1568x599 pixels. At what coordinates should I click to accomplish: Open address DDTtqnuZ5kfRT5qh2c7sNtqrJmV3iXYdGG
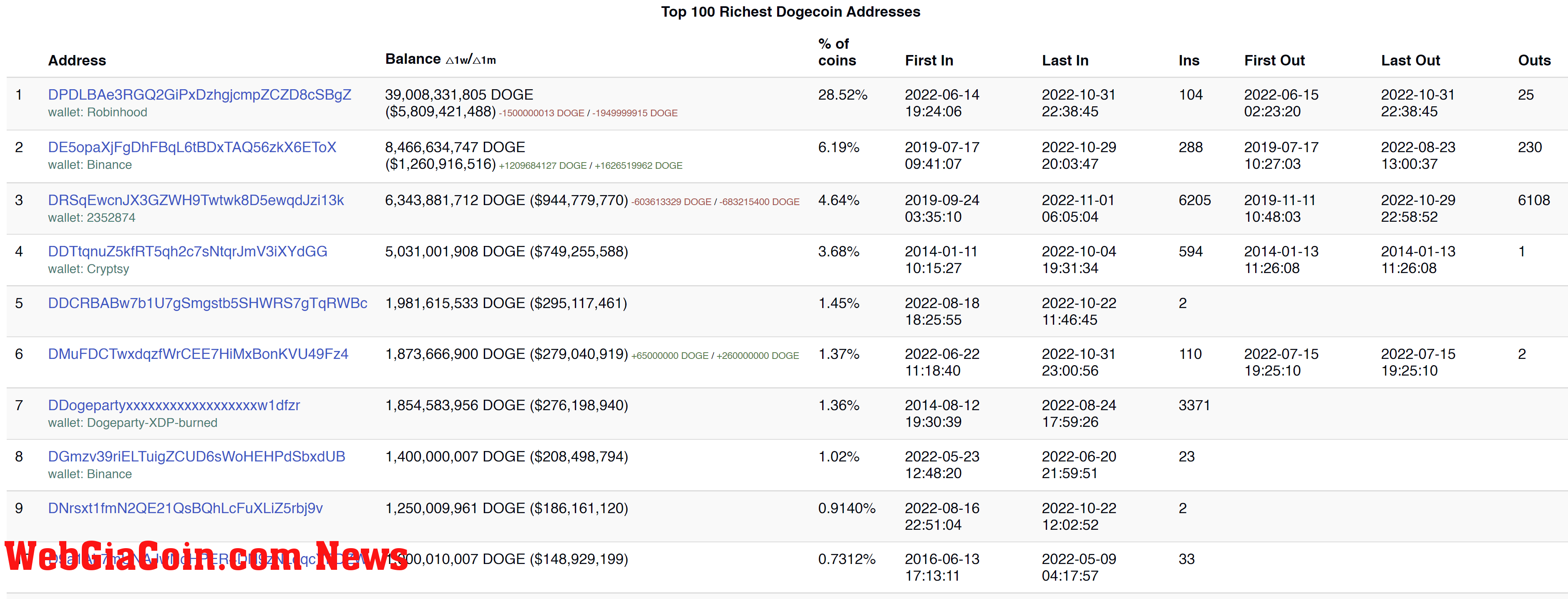point(187,251)
